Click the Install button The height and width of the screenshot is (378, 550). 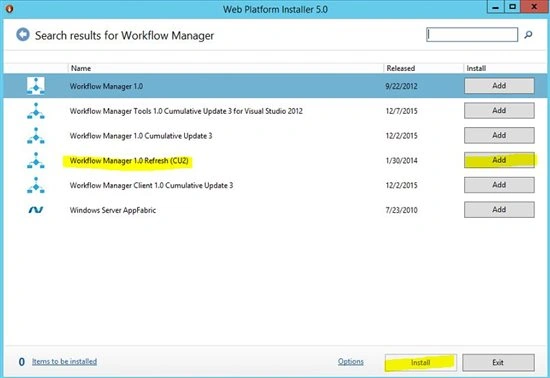coord(421,363)
